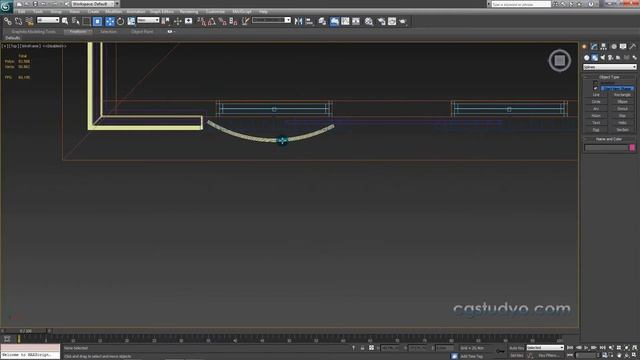Collapse the Name and Color rollout

pos(609,139)
